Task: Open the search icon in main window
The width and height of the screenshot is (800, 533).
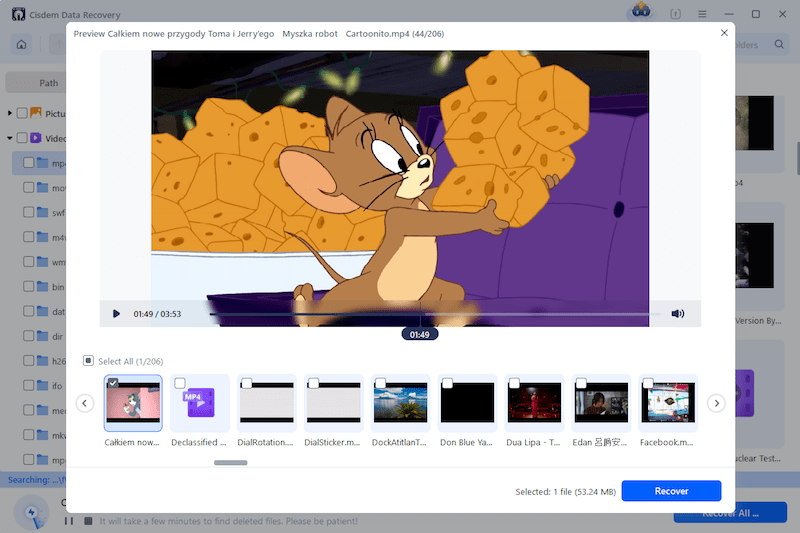Action: coord(779,44)
